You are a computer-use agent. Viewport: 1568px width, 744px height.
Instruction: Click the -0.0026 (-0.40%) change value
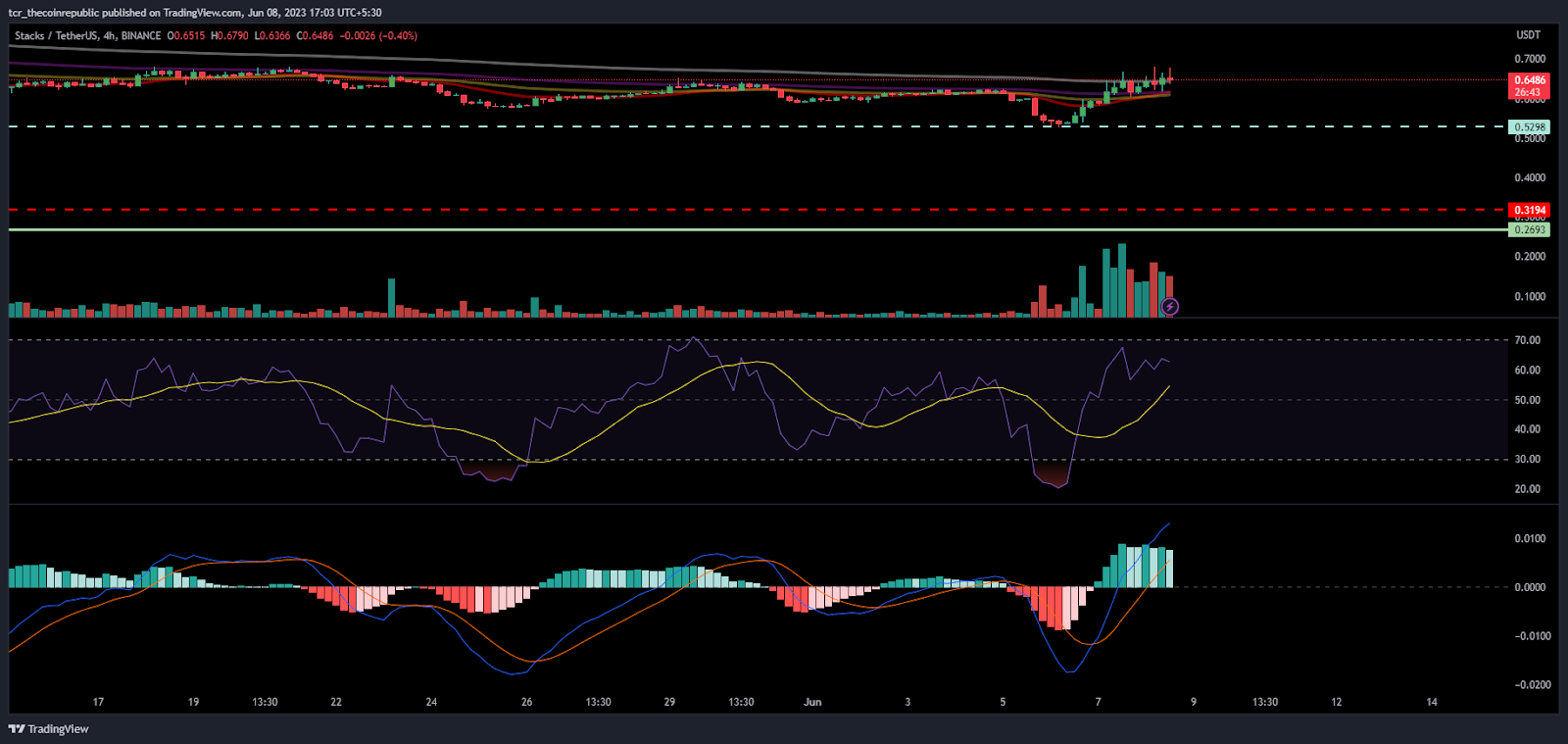pyautogui.click(x=379, y=35)
